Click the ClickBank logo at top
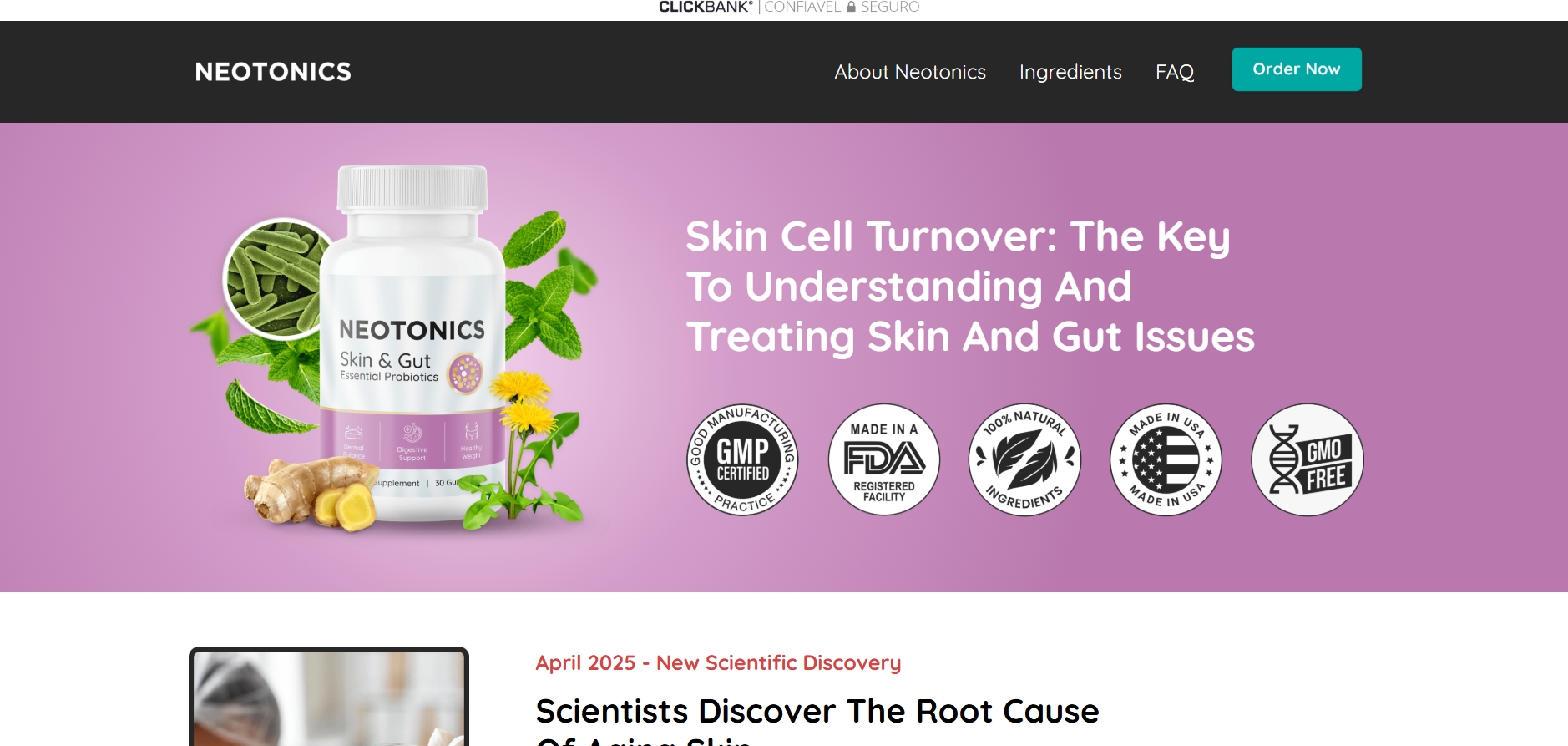 click(x=706, y=7)
